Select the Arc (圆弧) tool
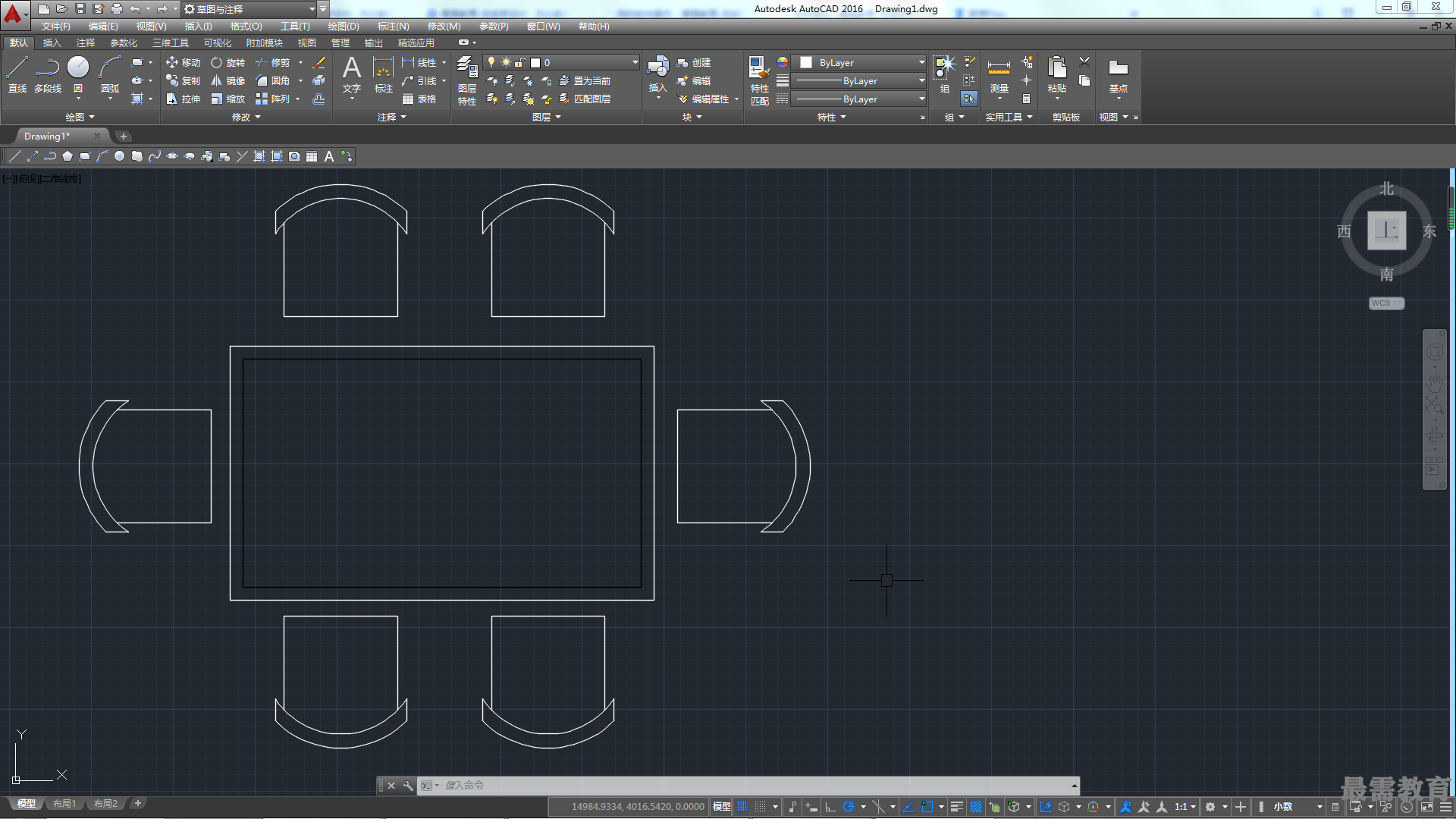Image resolution: width=1456 pixels, height=819 pixels. click(x=110, y=74)
